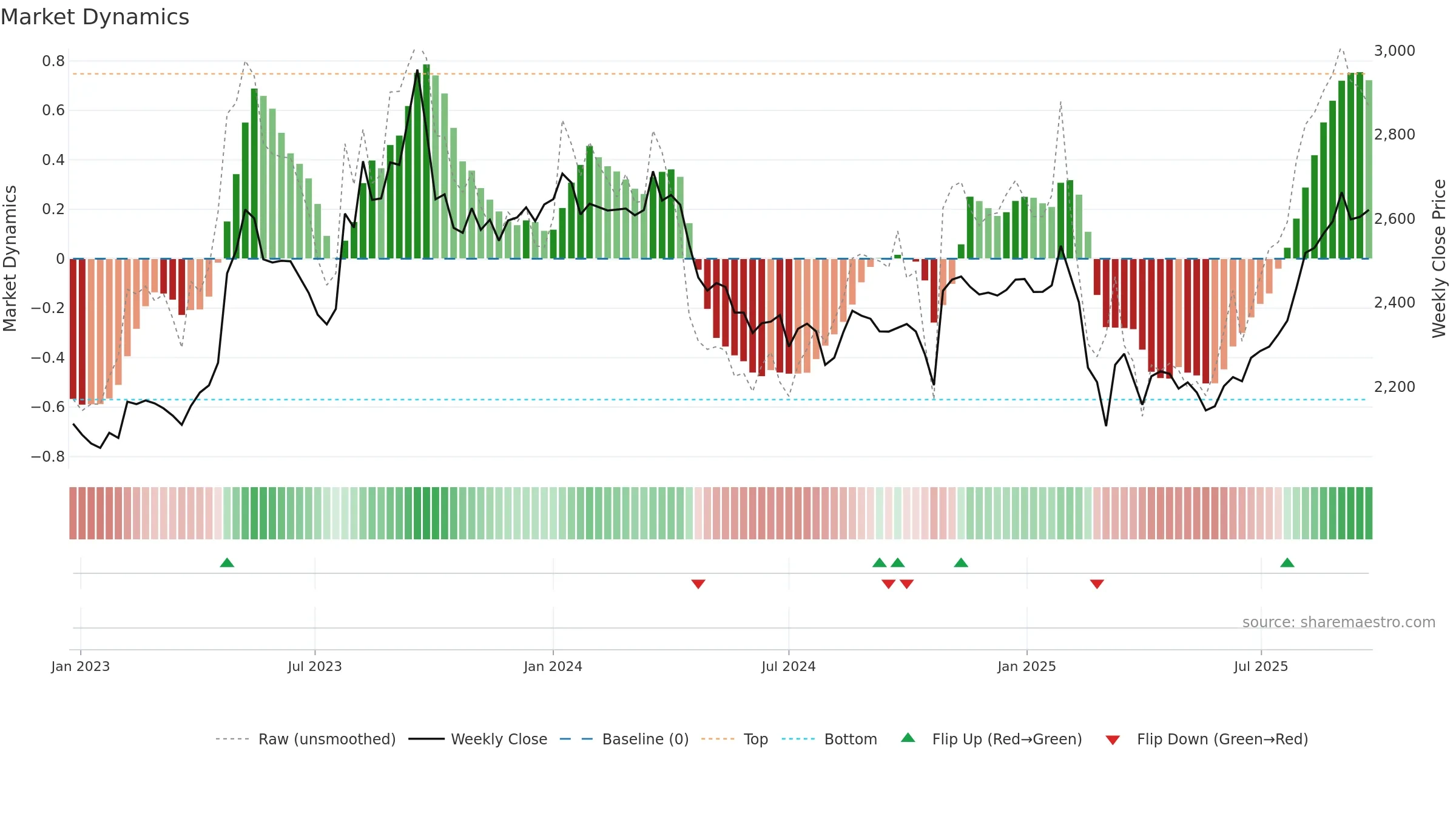Toggle the Raw (unsmoothed) legend entry
This screenshot has height=819, width=1456.
[306, 739]
